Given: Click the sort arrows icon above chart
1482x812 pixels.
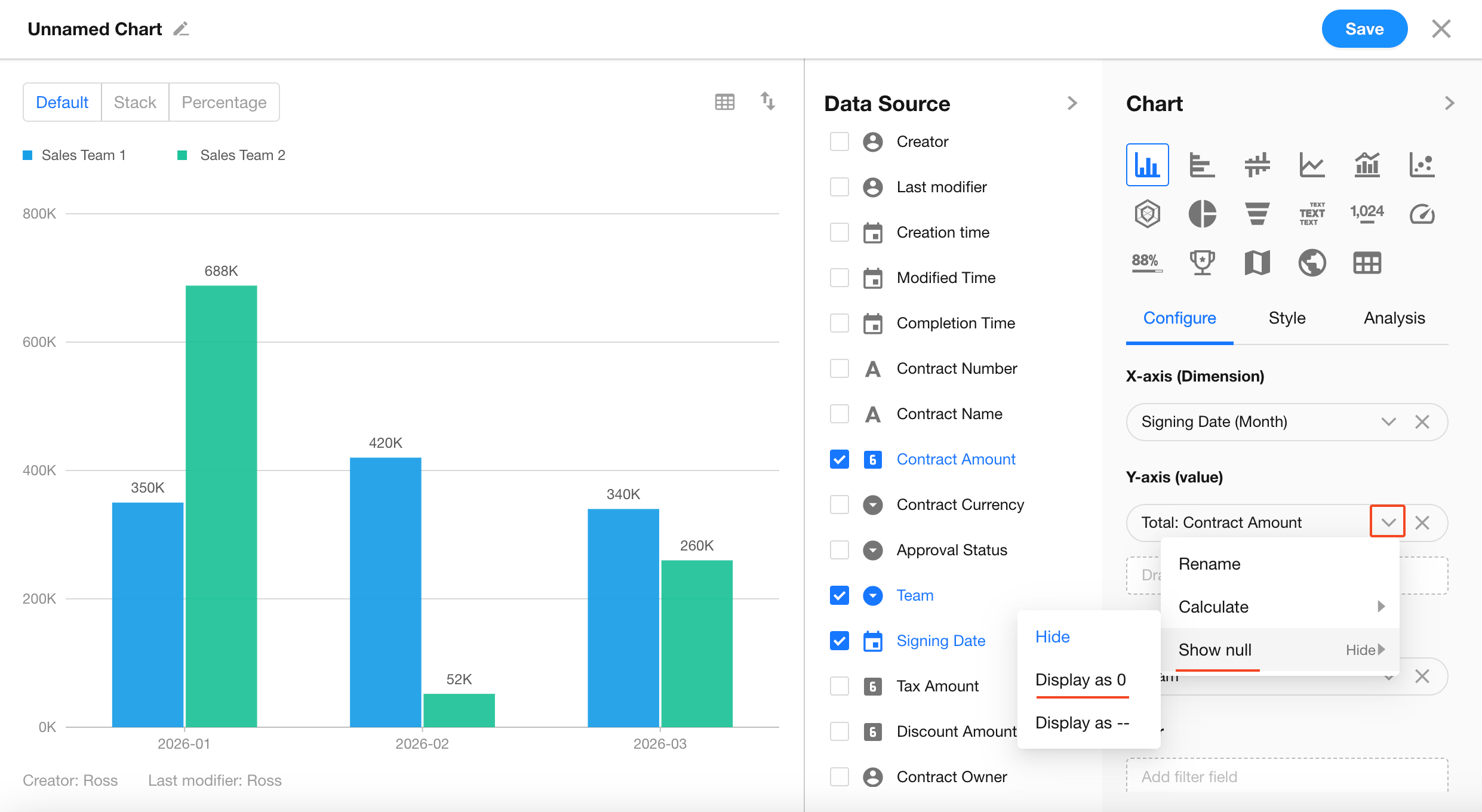Looking at the screenshot, I should 768,101.
